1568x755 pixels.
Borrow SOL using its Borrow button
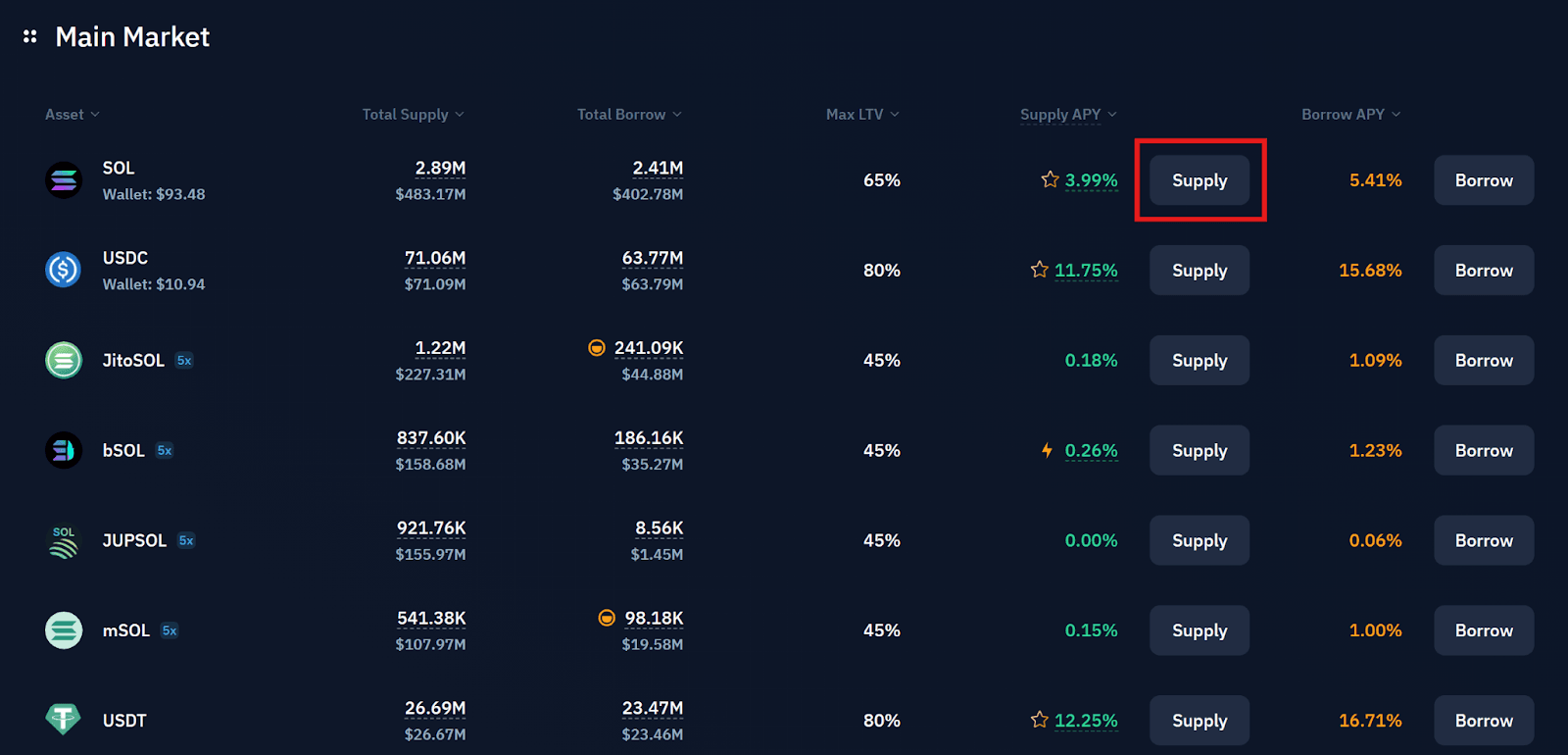pyautogui.click(x=1484, y=180)
